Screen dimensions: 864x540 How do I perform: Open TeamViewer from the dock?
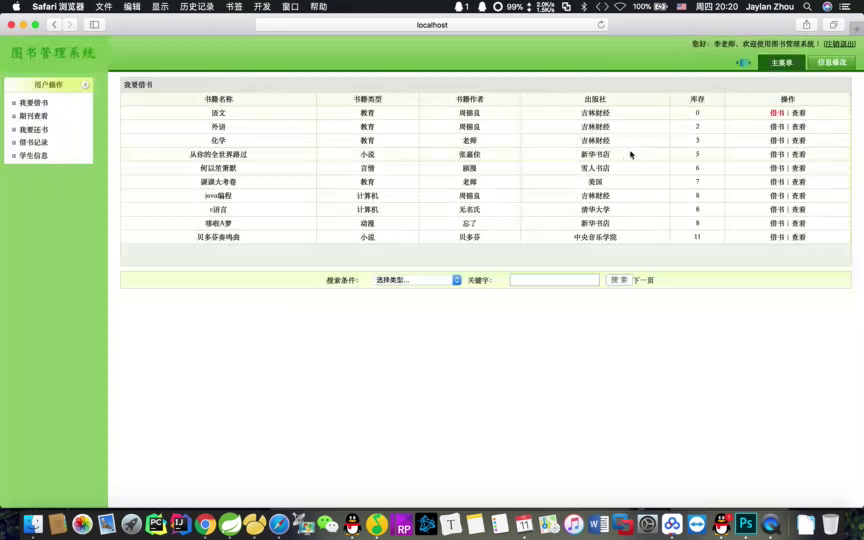[x=696, y=524]
